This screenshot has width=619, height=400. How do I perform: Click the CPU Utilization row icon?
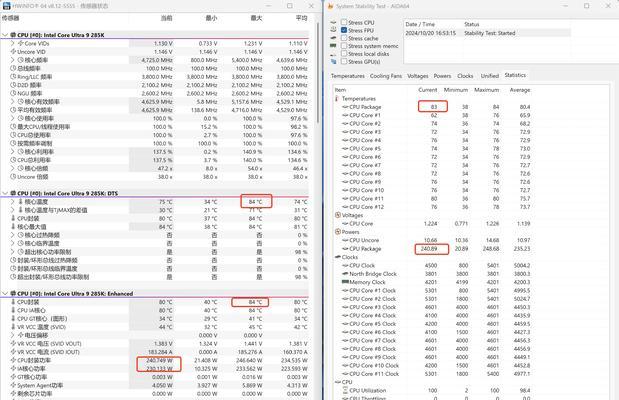(345, 390)
